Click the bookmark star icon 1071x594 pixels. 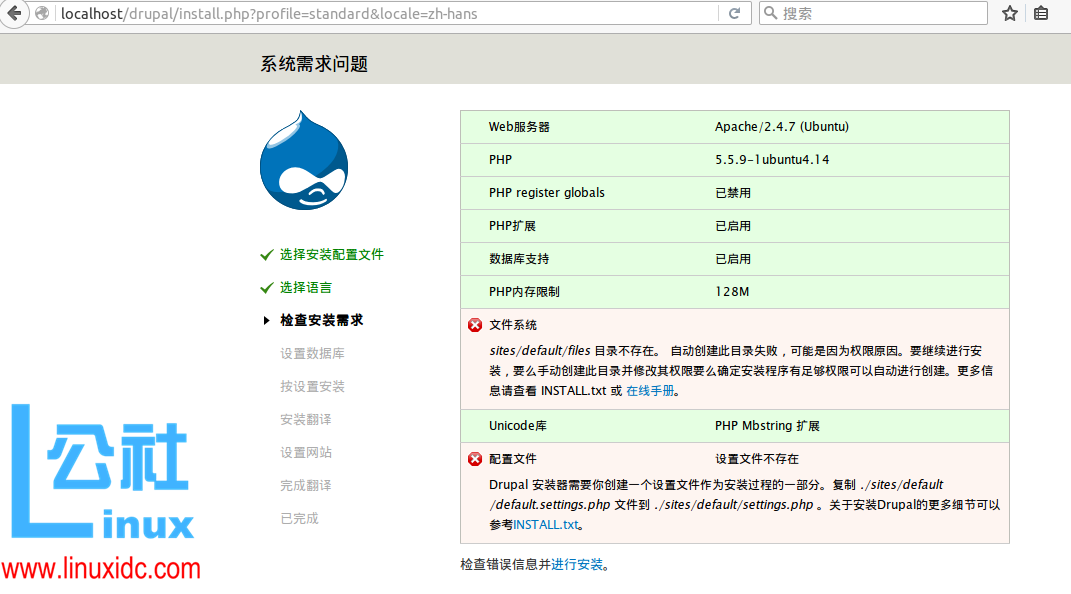(1009, 13)
